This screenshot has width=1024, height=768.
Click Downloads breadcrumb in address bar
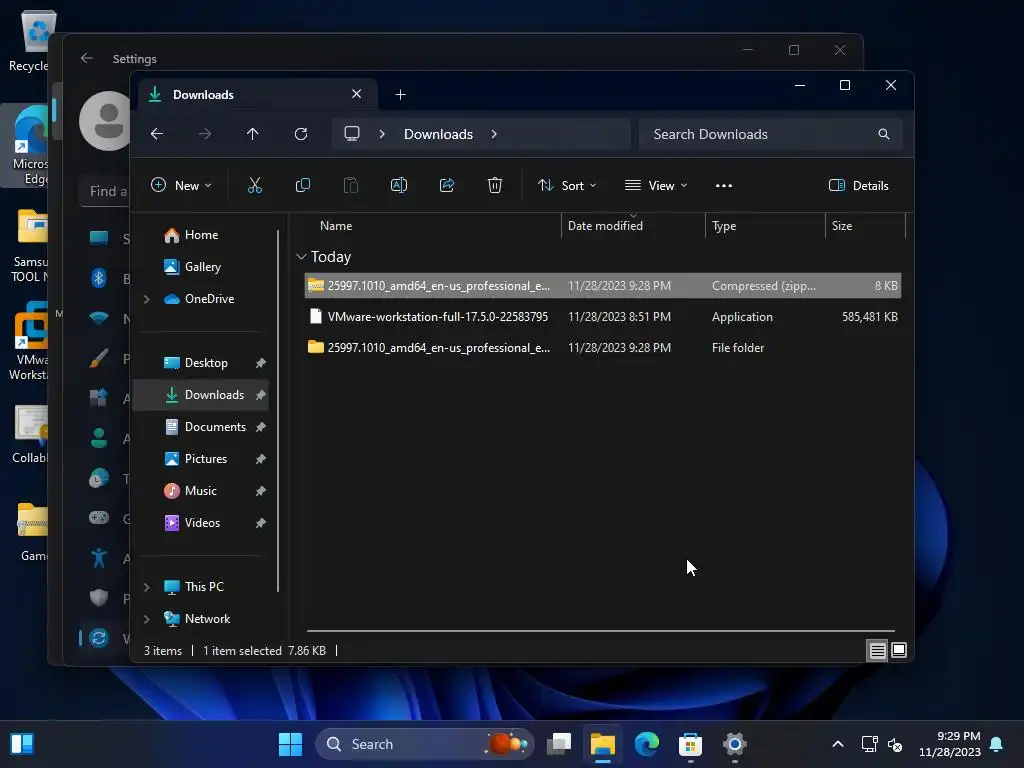[438, 134]
